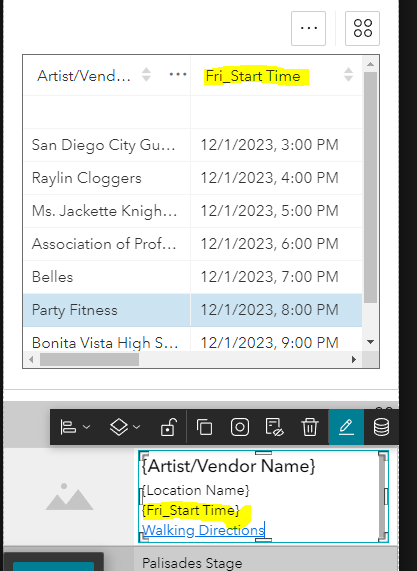Screen dimensions: 417x571
Task: Delete the widget with the trash icon
Action: 310,427
